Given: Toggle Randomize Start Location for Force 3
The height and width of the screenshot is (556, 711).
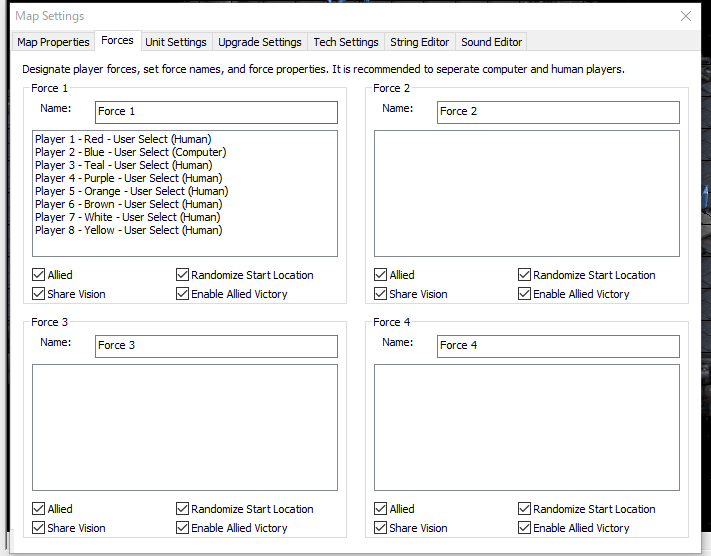Looking at the screenshot, I should (x=182, y=509).
